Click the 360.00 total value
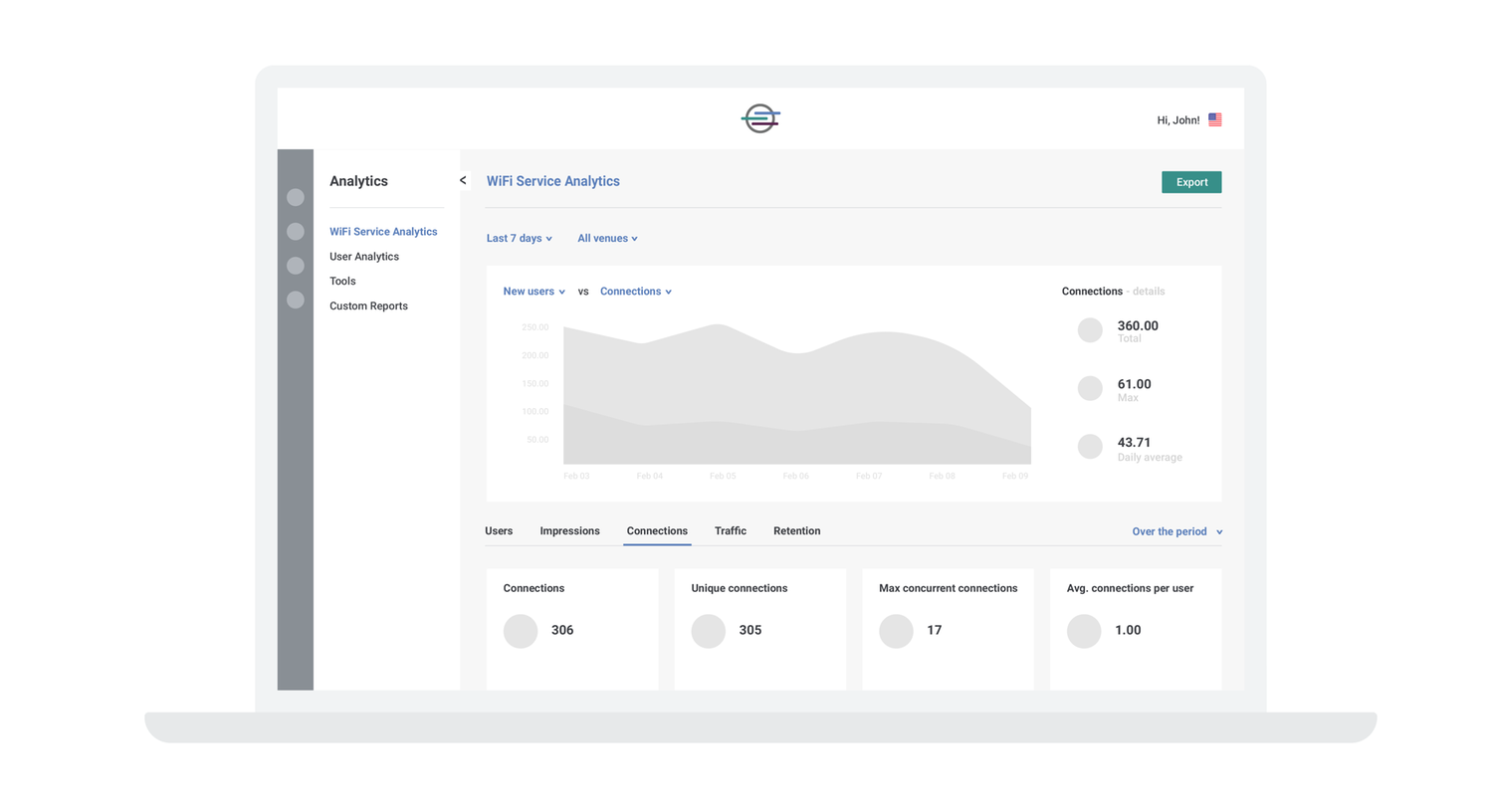 point(1138,325)
